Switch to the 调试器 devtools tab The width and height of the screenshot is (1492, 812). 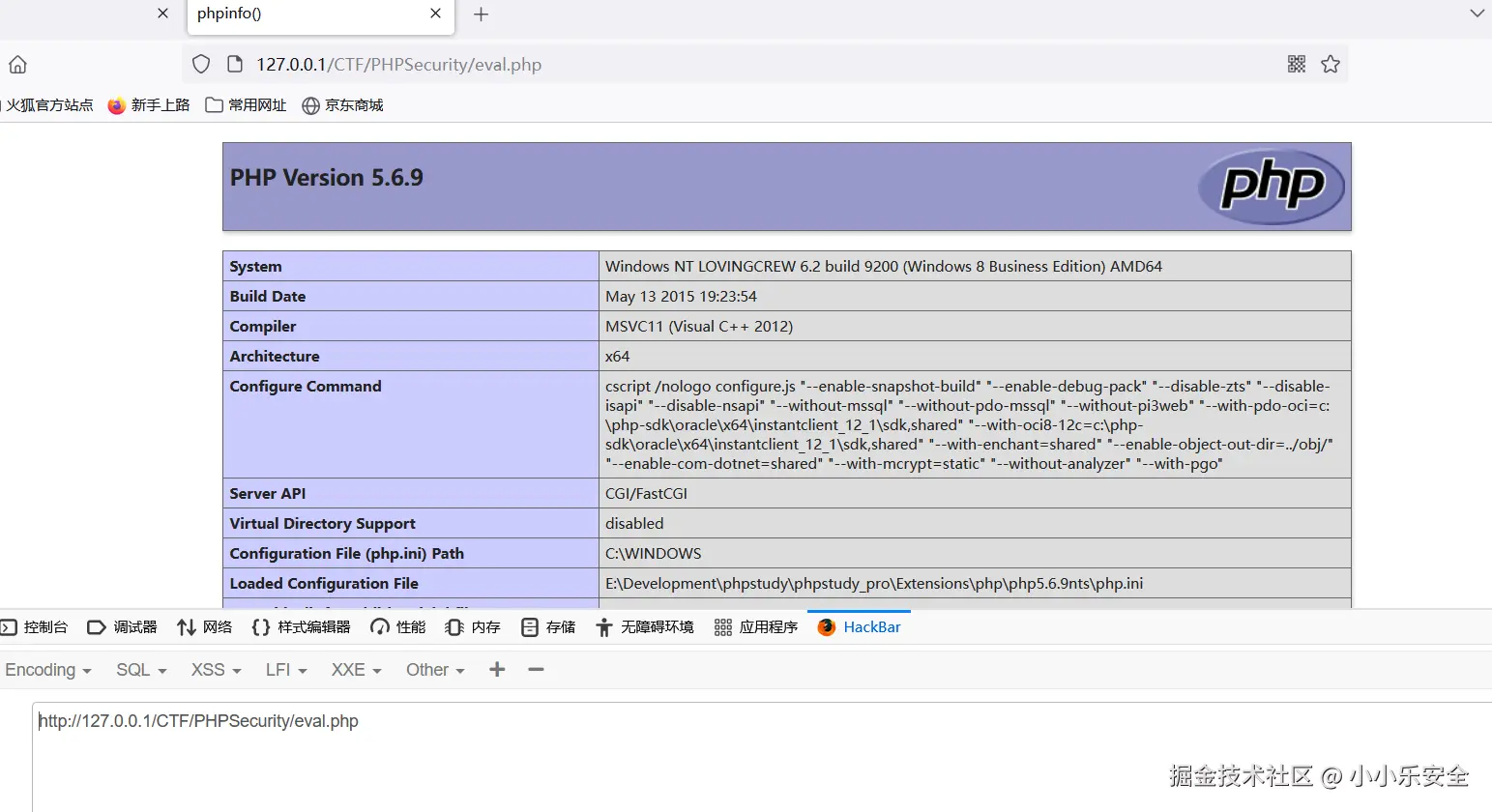tap(122, 627)
